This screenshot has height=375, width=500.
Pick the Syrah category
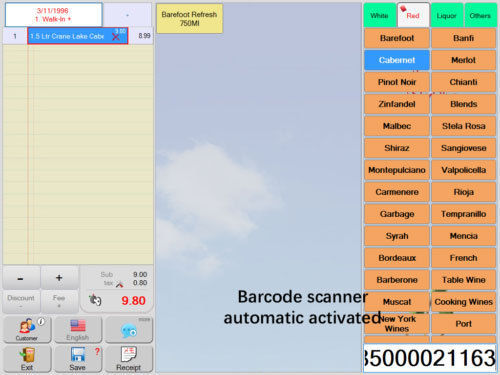(397, 236)
